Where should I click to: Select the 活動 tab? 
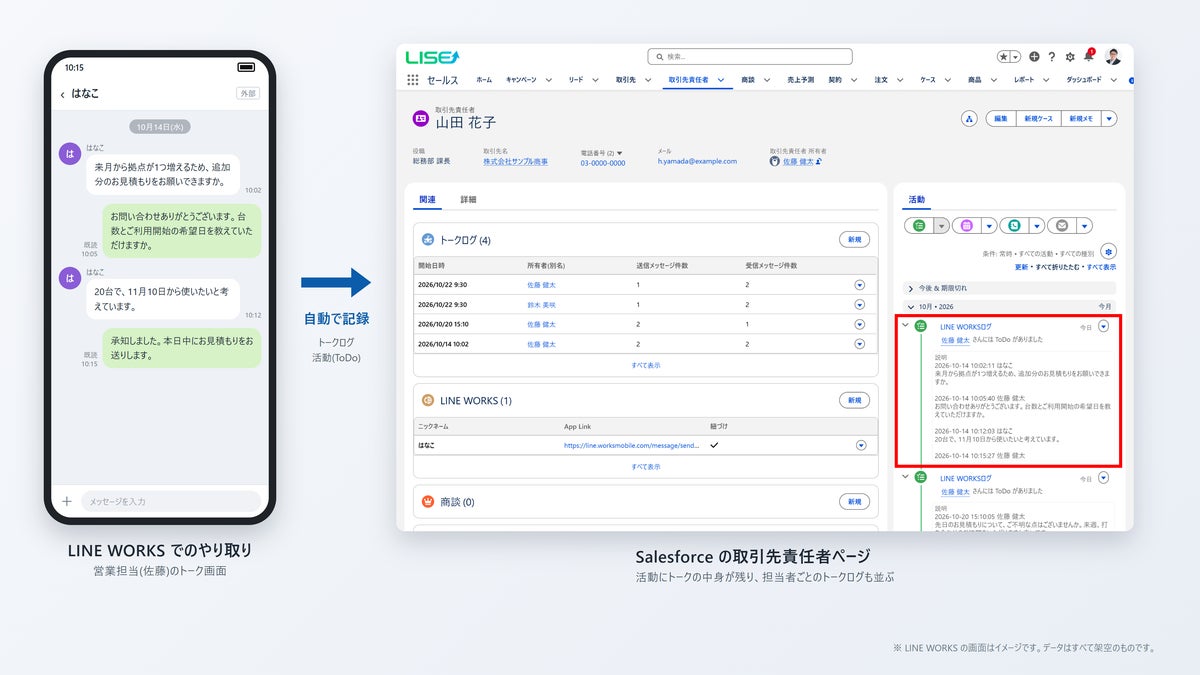click(916, 199)
